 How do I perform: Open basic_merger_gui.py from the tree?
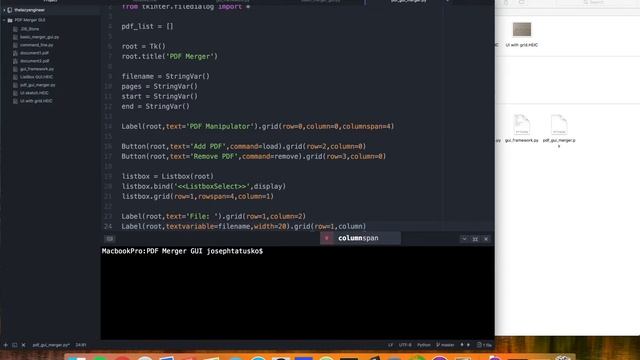coord(39,37)
